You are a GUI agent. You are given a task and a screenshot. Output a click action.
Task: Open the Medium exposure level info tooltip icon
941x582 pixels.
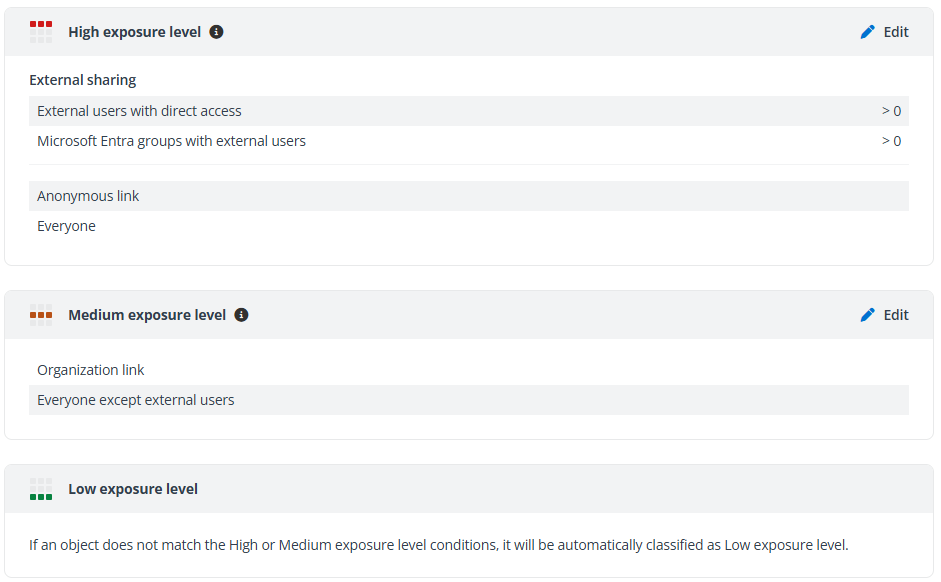click(x=240, y=314)
